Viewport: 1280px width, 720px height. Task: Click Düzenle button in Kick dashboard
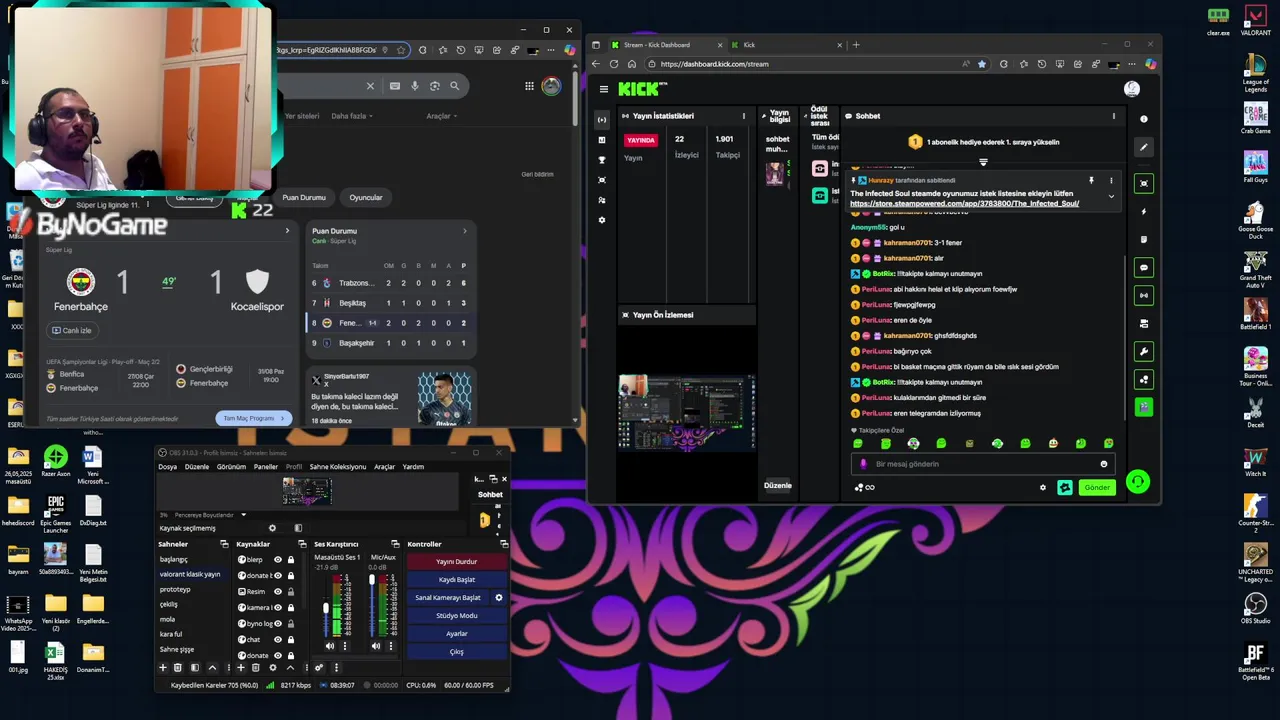point(778,486)
